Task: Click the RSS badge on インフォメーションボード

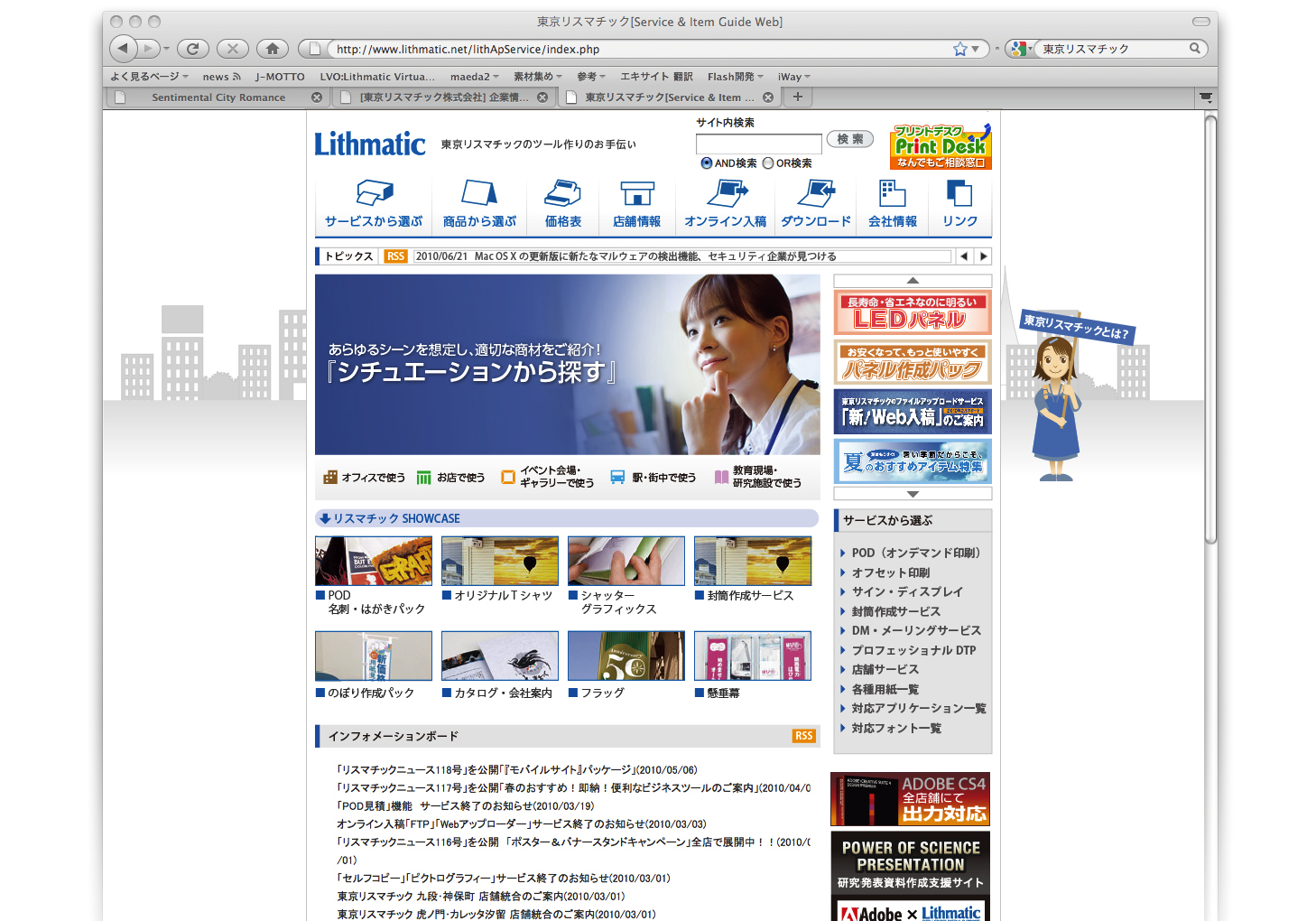Action: pos(803,736)
